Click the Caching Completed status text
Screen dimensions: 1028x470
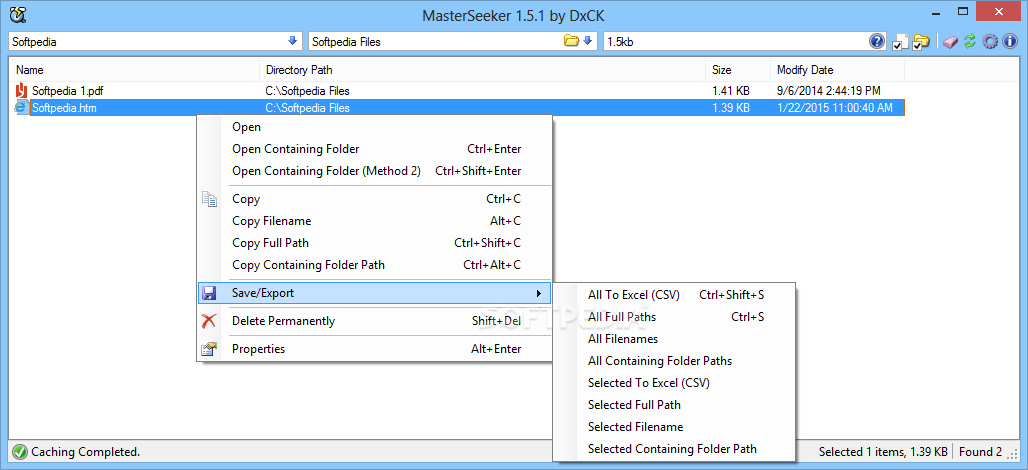point(86,452)
